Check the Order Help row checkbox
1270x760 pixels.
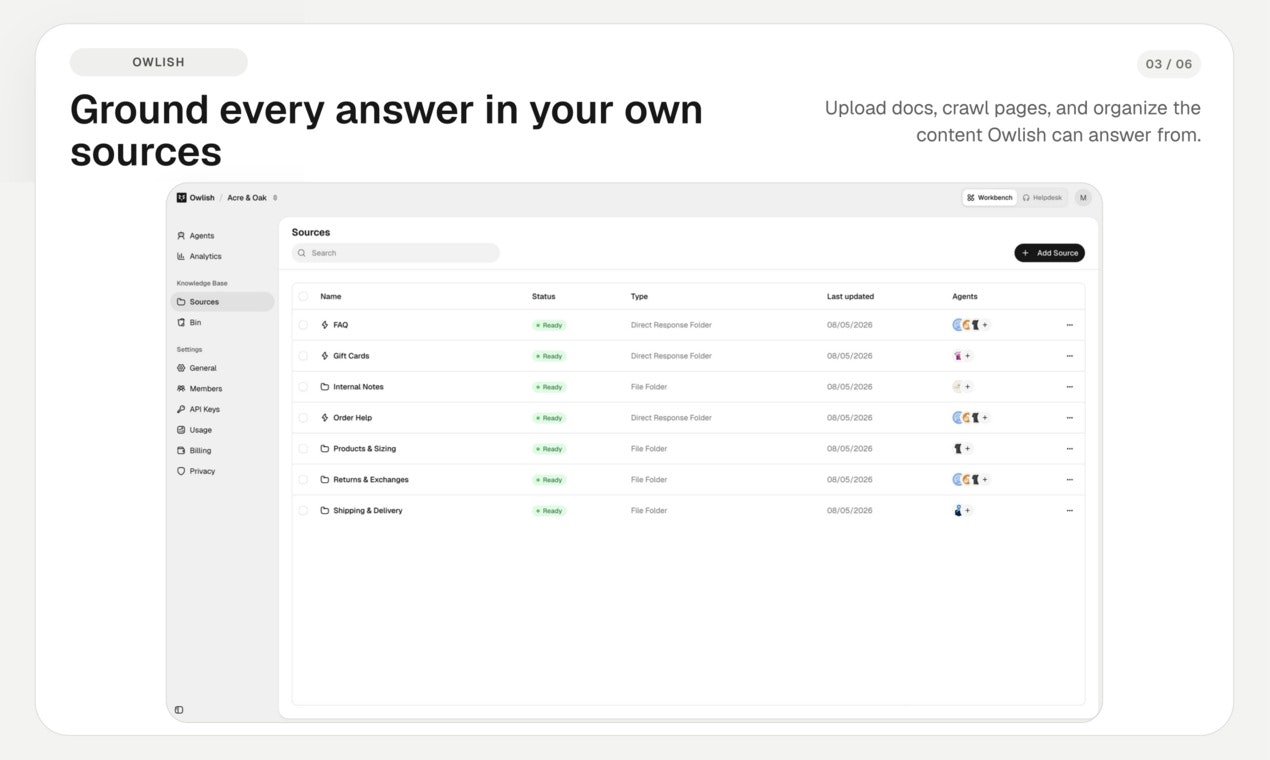coord(303,418)
